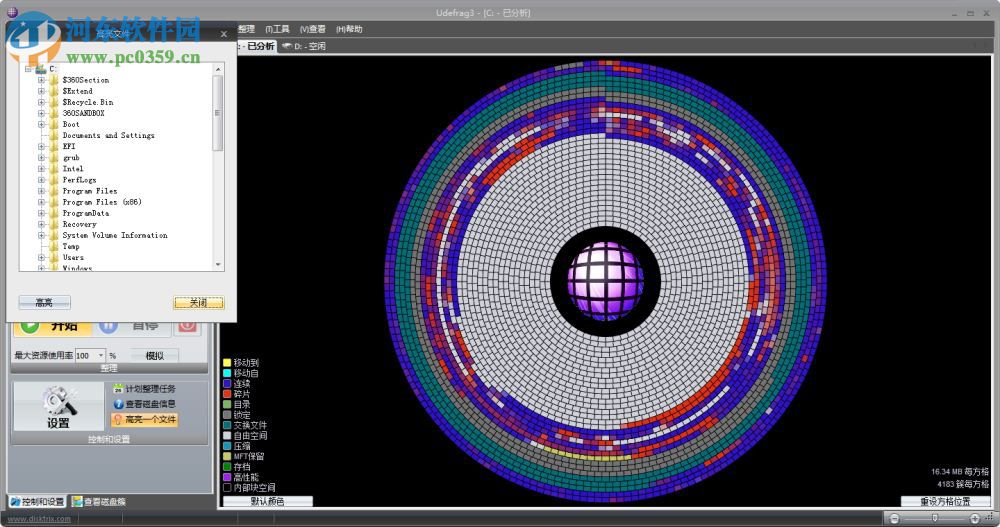The image size is (1000, 527).
Task: Expand the $360Section folder
Action: coord(41,80)
